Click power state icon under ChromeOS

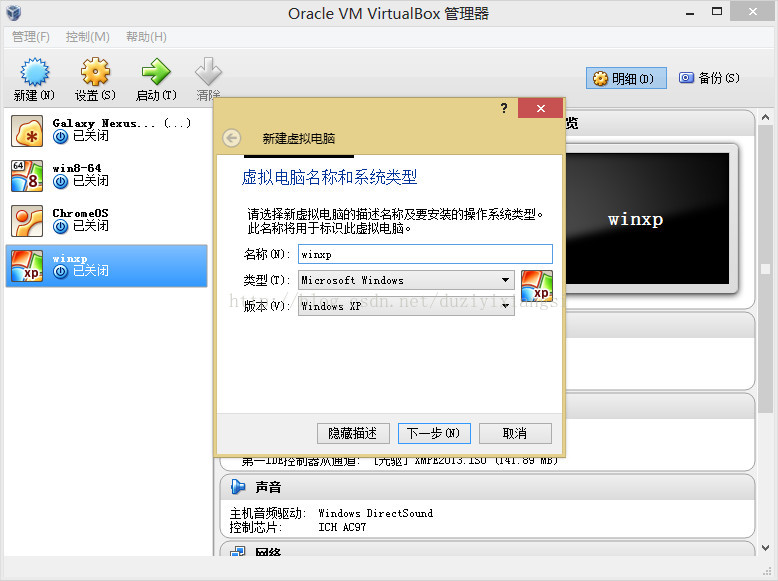point(61,227)
